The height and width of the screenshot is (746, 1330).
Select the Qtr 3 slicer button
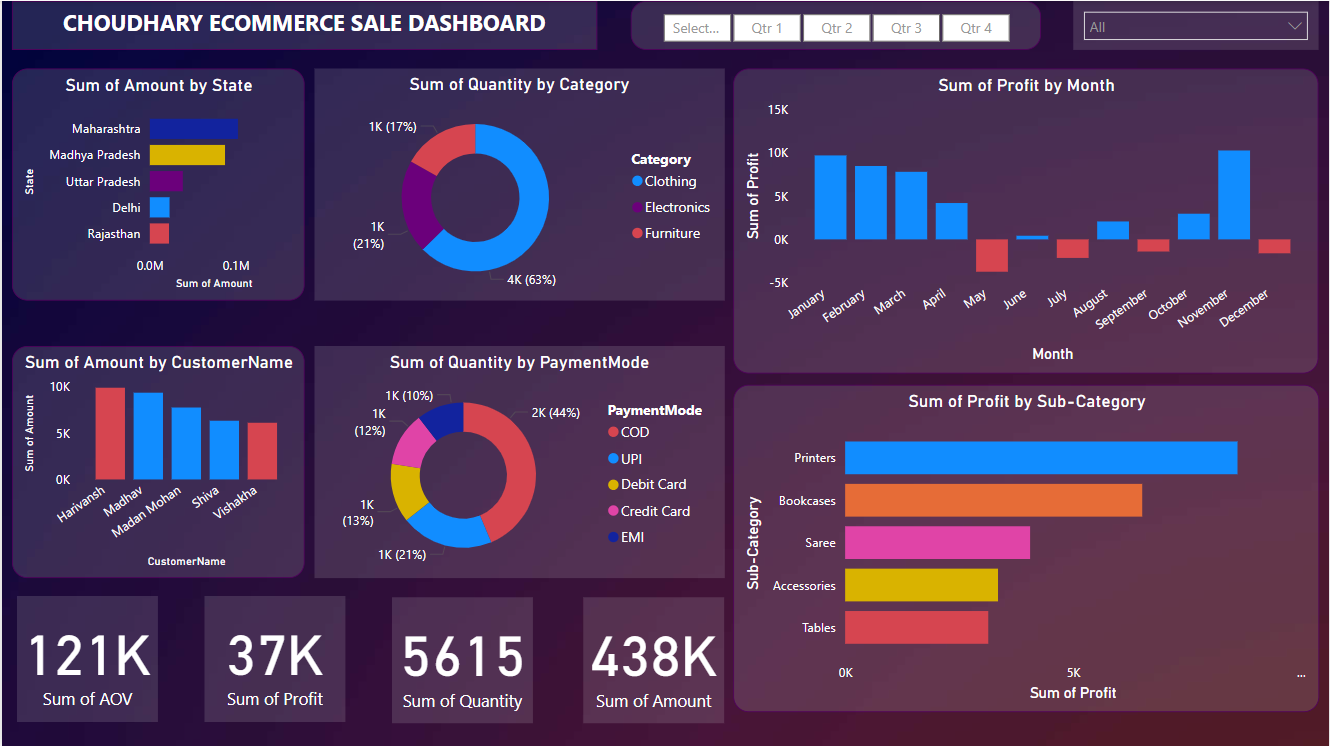(906, 28)
